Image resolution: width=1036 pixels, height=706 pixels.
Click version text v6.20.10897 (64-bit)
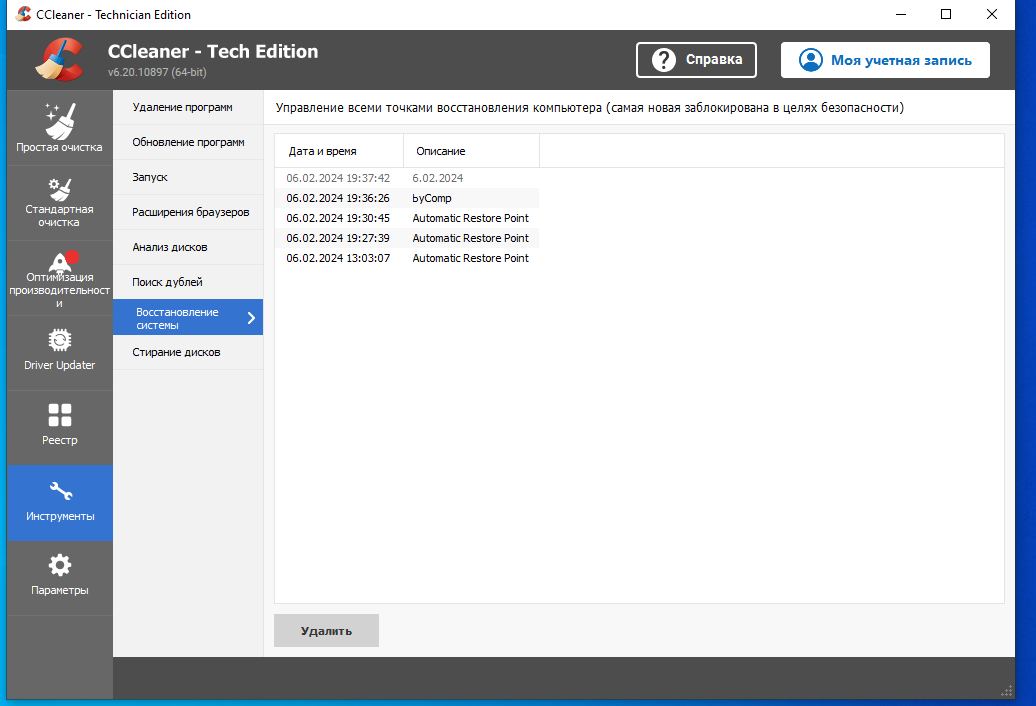pyautogui.click(x=157, y=72)
